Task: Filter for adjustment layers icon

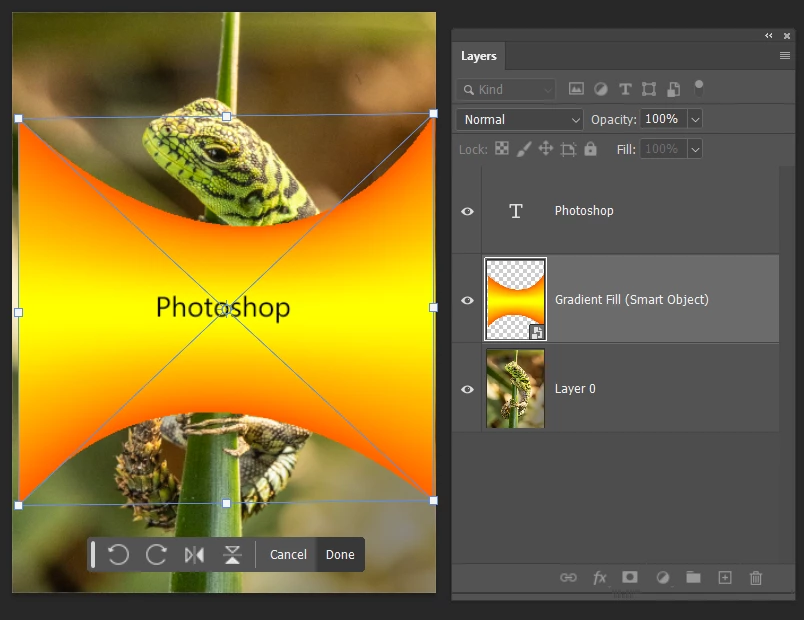Action: click(x=600, y=89)
